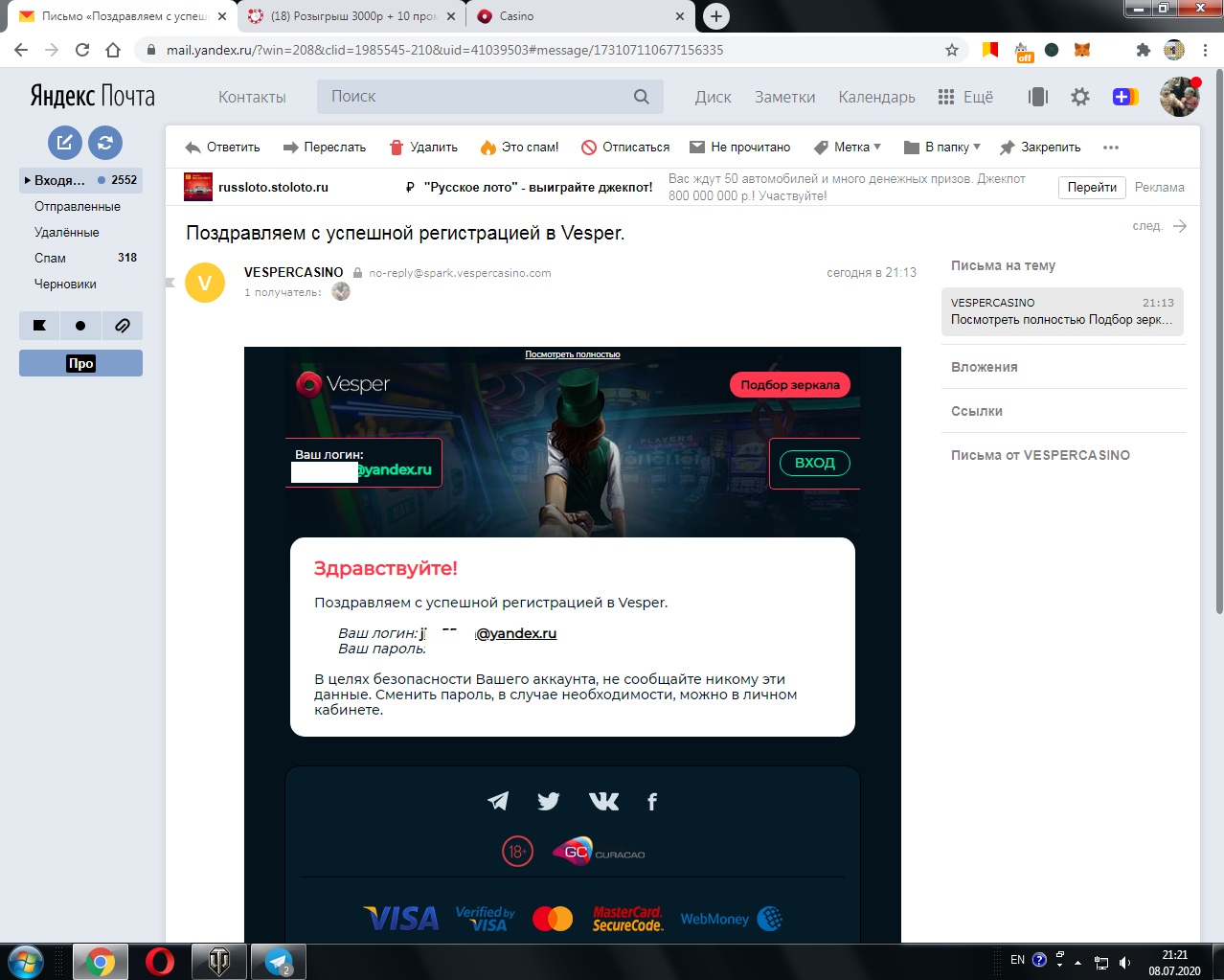The width and height of the screenshot is (1224, 980).
Task: Open the Facebook icon in email footer
Action: click(652, 802)
